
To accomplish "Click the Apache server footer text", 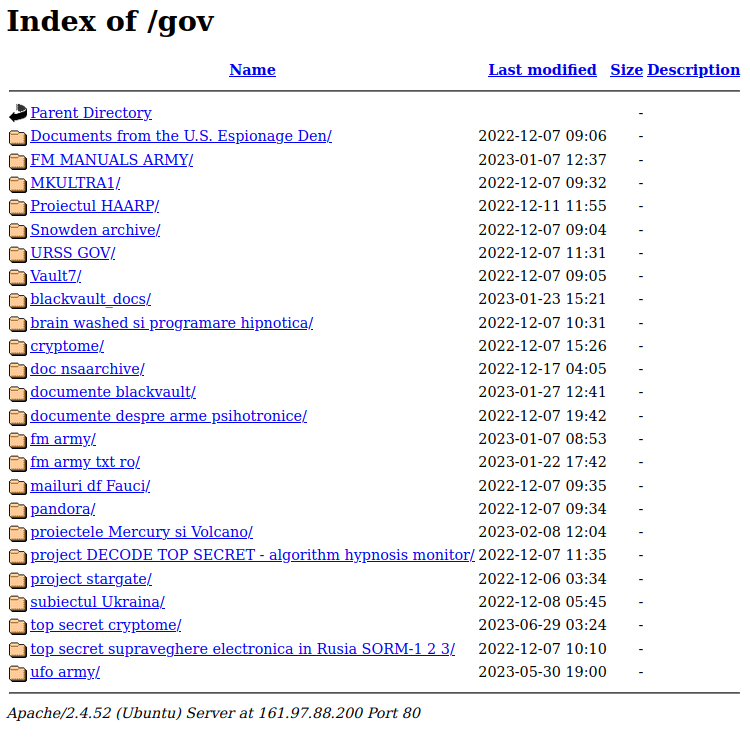I will click(x=214, y=713).
